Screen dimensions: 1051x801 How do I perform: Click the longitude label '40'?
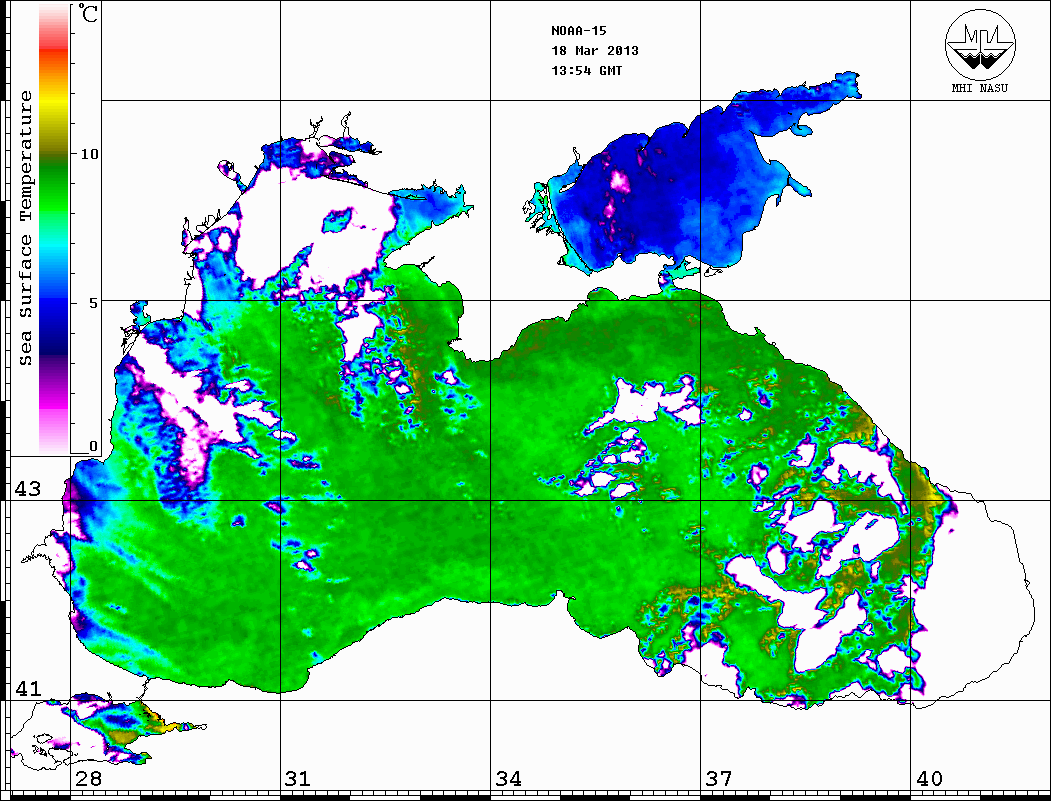point(929,778)
